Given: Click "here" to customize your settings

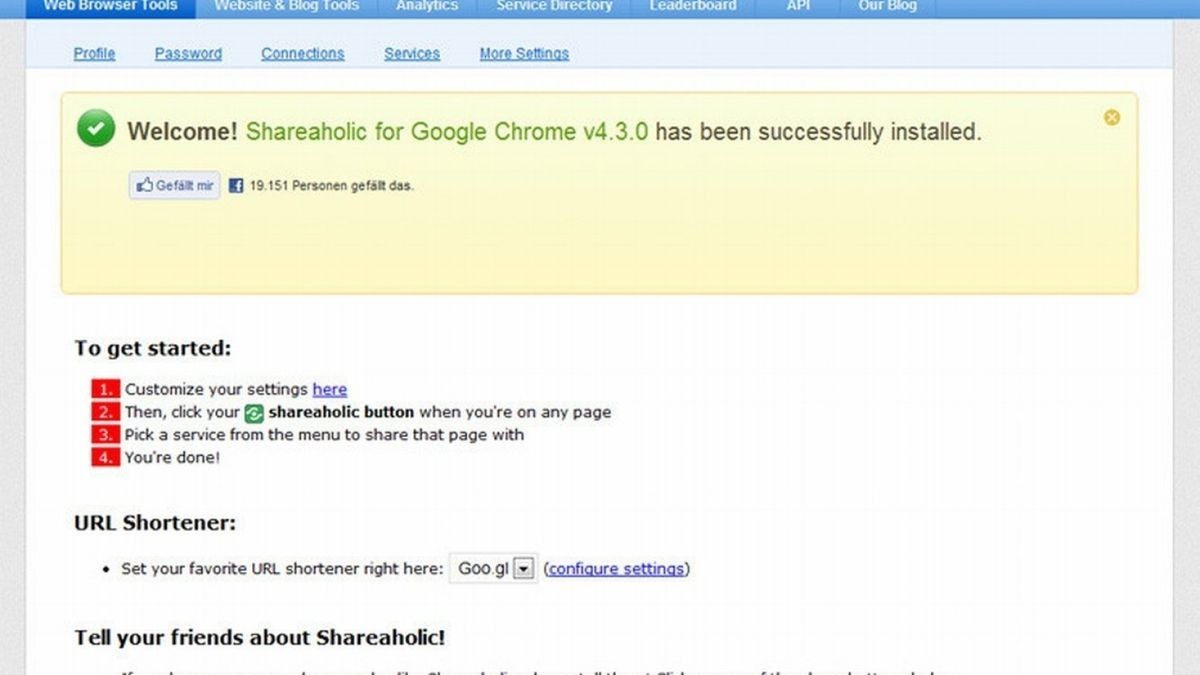Looking at the screenshot, I should click(329, 389).
